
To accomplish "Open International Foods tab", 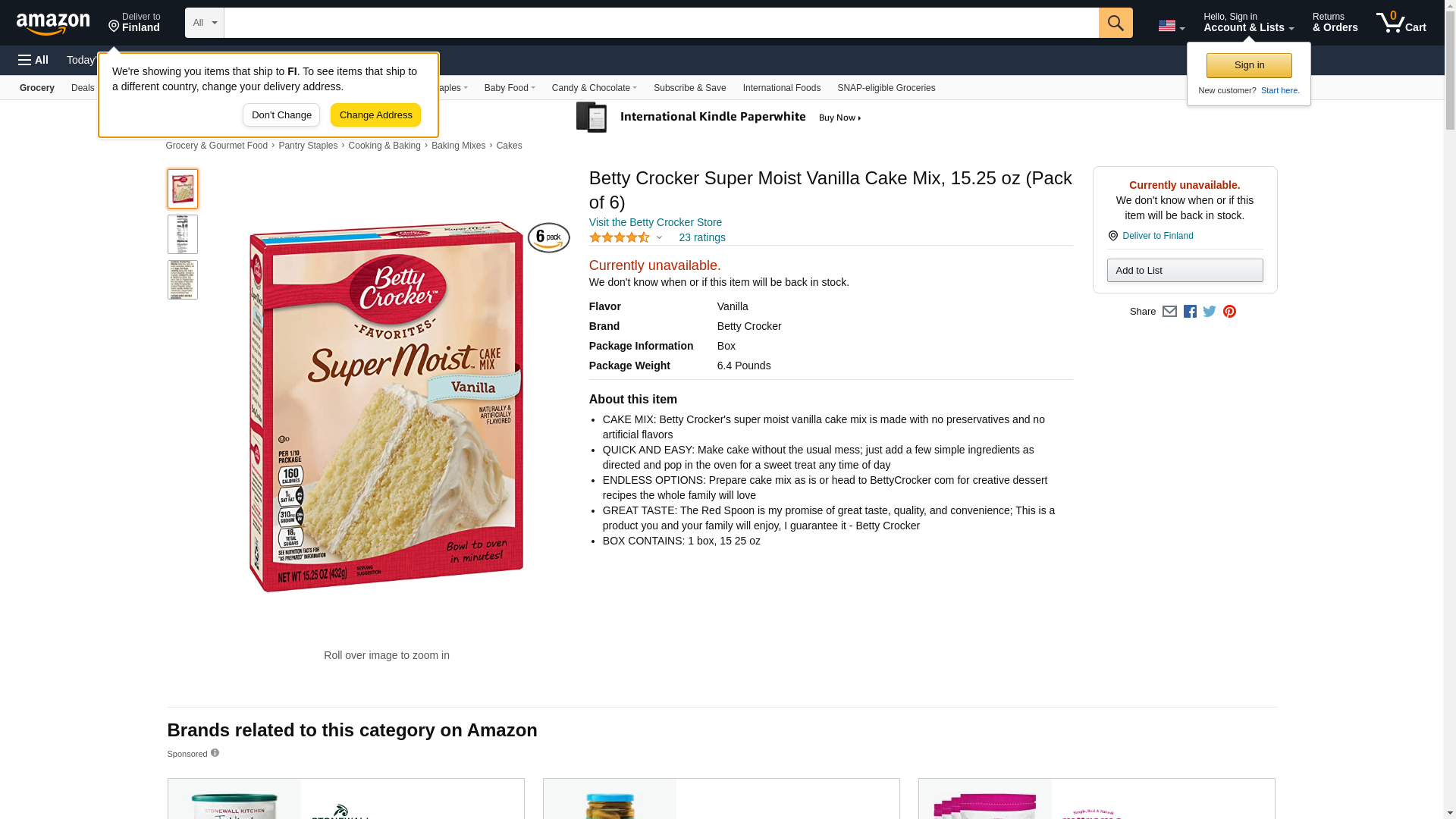I will (x=781, y=88).
